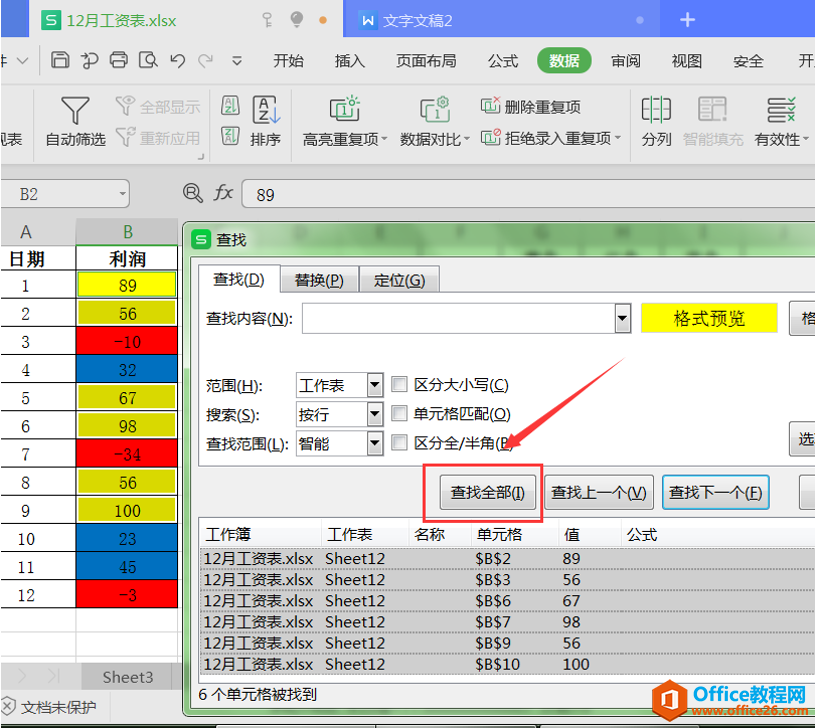Click the 全部显示 filter icon
The image size is (815, 728).
pos(125,105)
